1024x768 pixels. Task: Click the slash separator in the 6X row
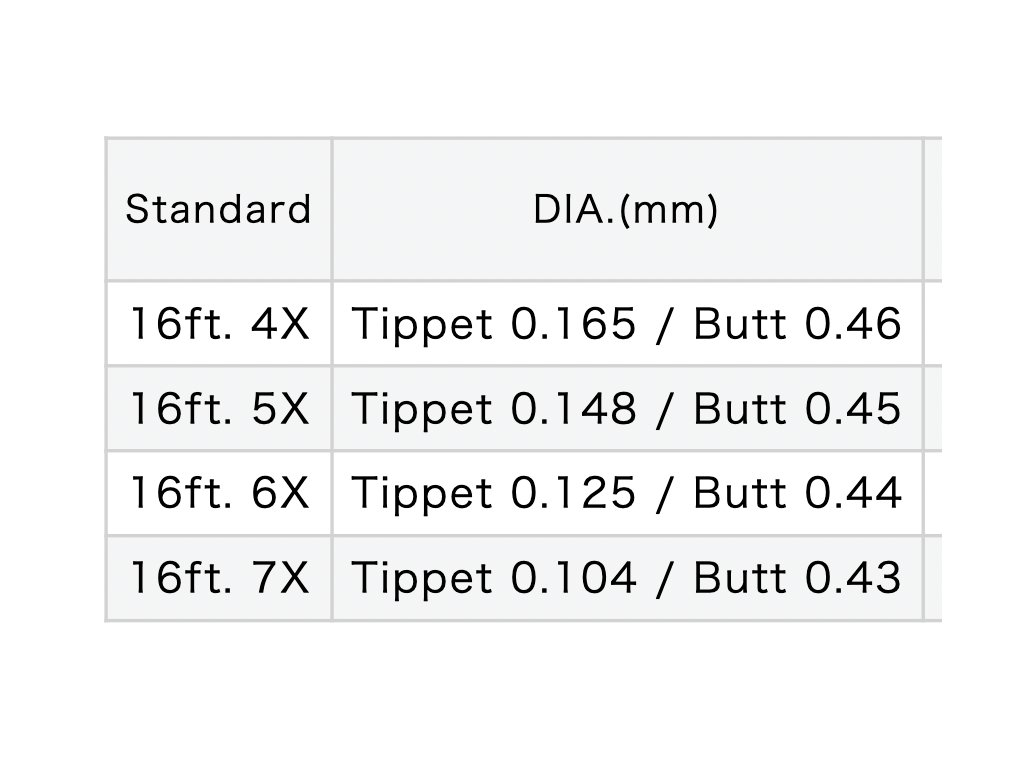pos(664,493)
